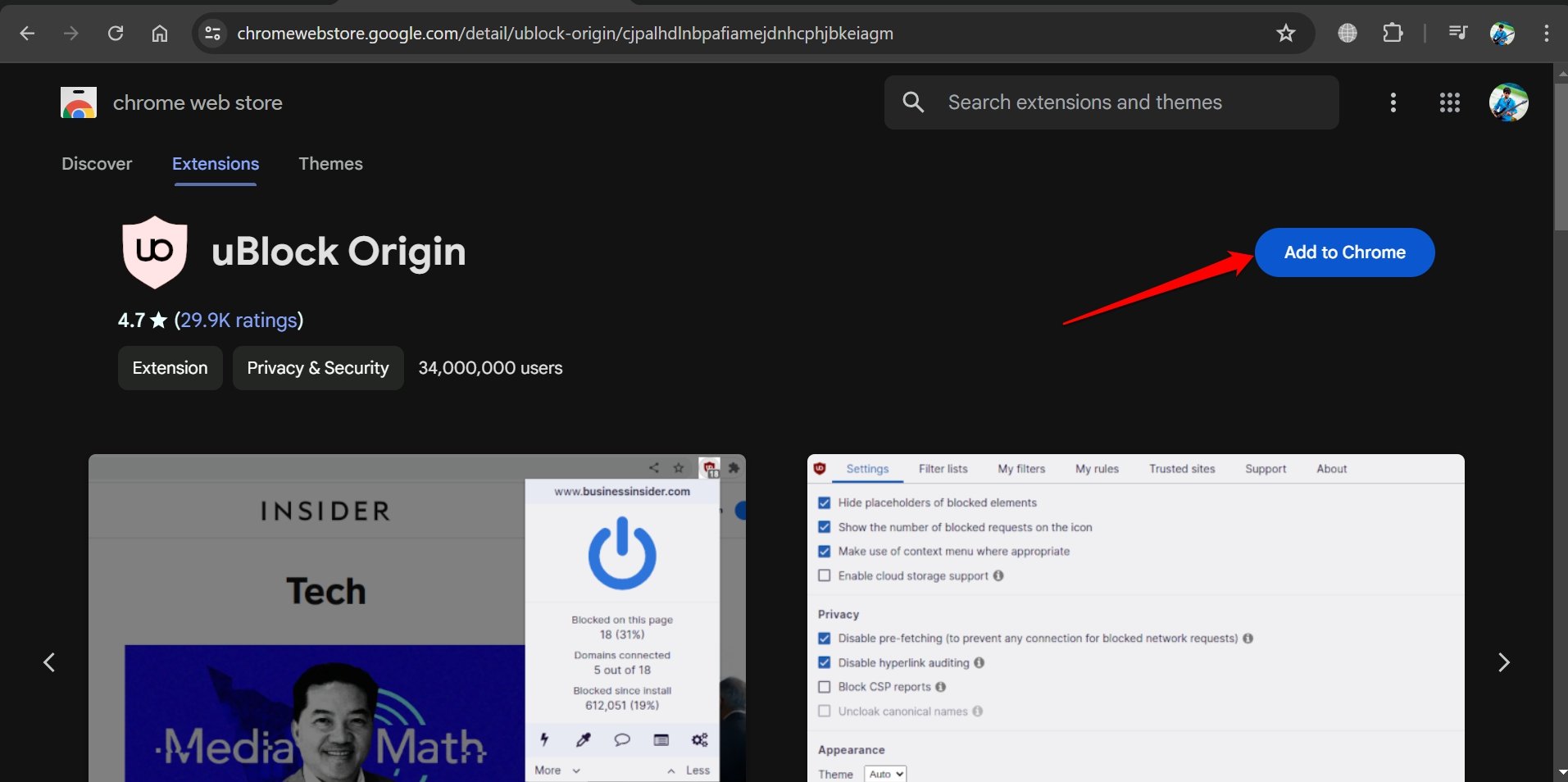This screenshot has width=1568, height=782.
Task: Click the Chrome Web Store logo
Action: pos(79,102)
